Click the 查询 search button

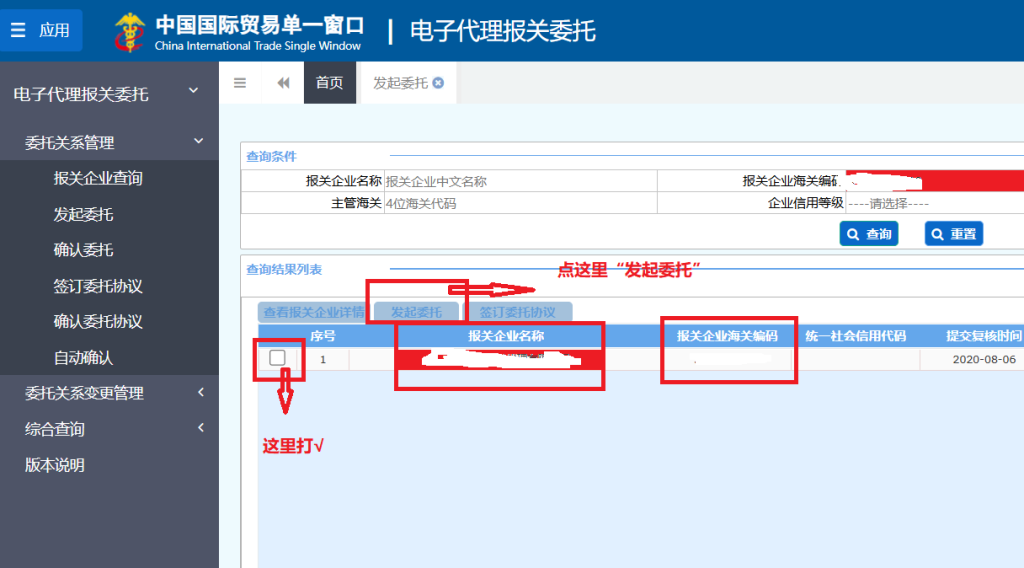(x=869, y=234)
